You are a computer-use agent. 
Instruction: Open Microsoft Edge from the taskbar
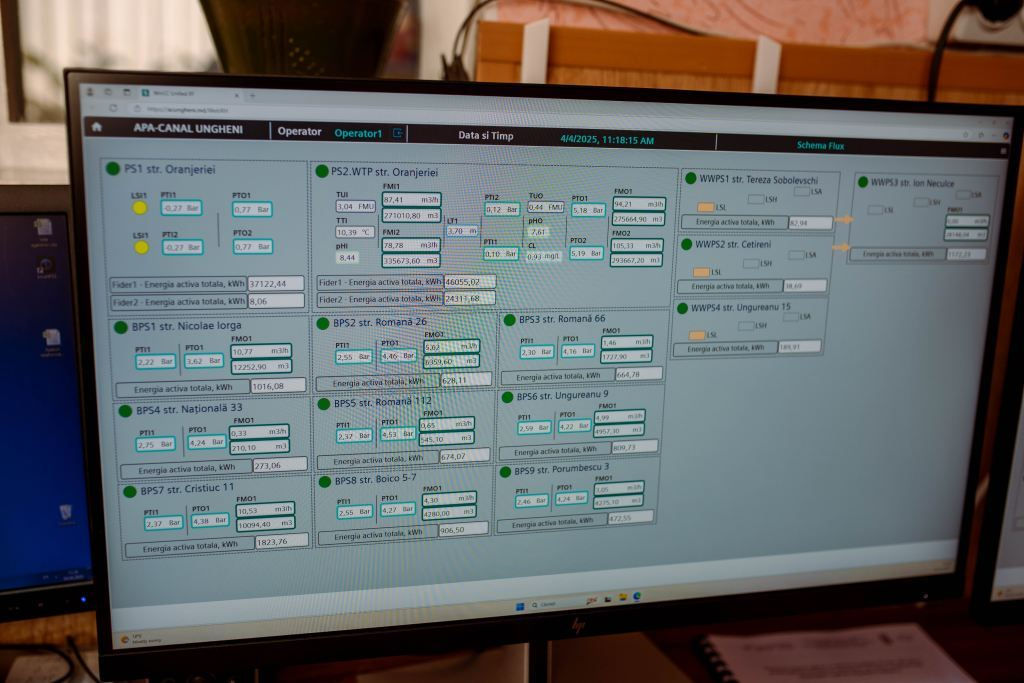pyautogui.click(x=637, y=597)
